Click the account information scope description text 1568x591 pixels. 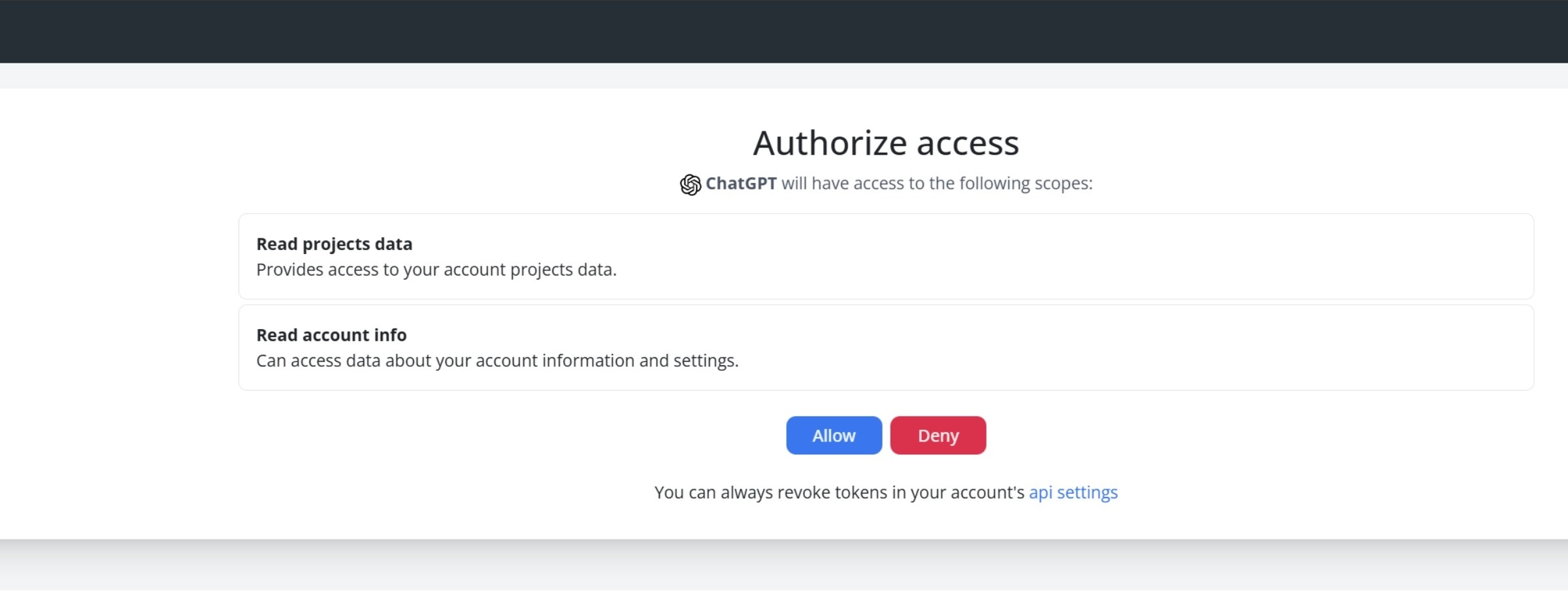pos(497,360)
